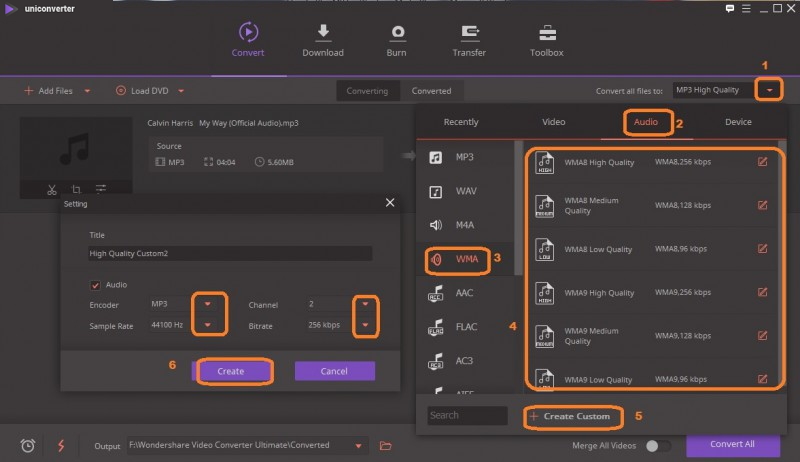The height and width of the screenshot is (462, 800).
Task: Click the high speed conversion lightning icon
Action: (x=61, y=446)
